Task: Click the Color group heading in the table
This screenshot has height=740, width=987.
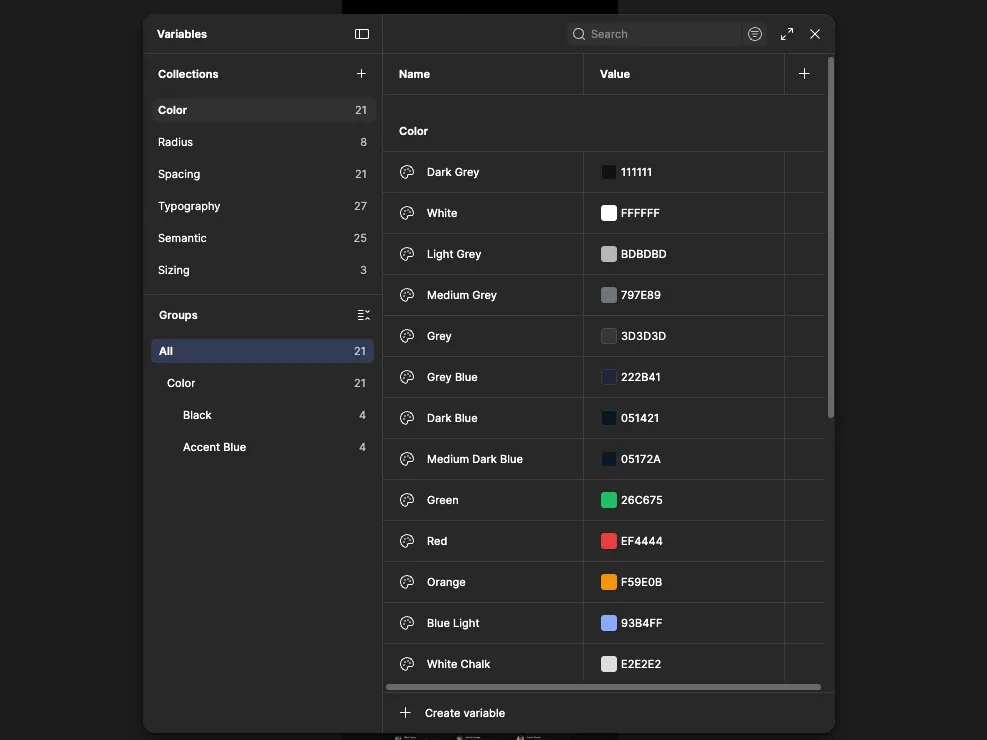Action: tap(414, 131)
